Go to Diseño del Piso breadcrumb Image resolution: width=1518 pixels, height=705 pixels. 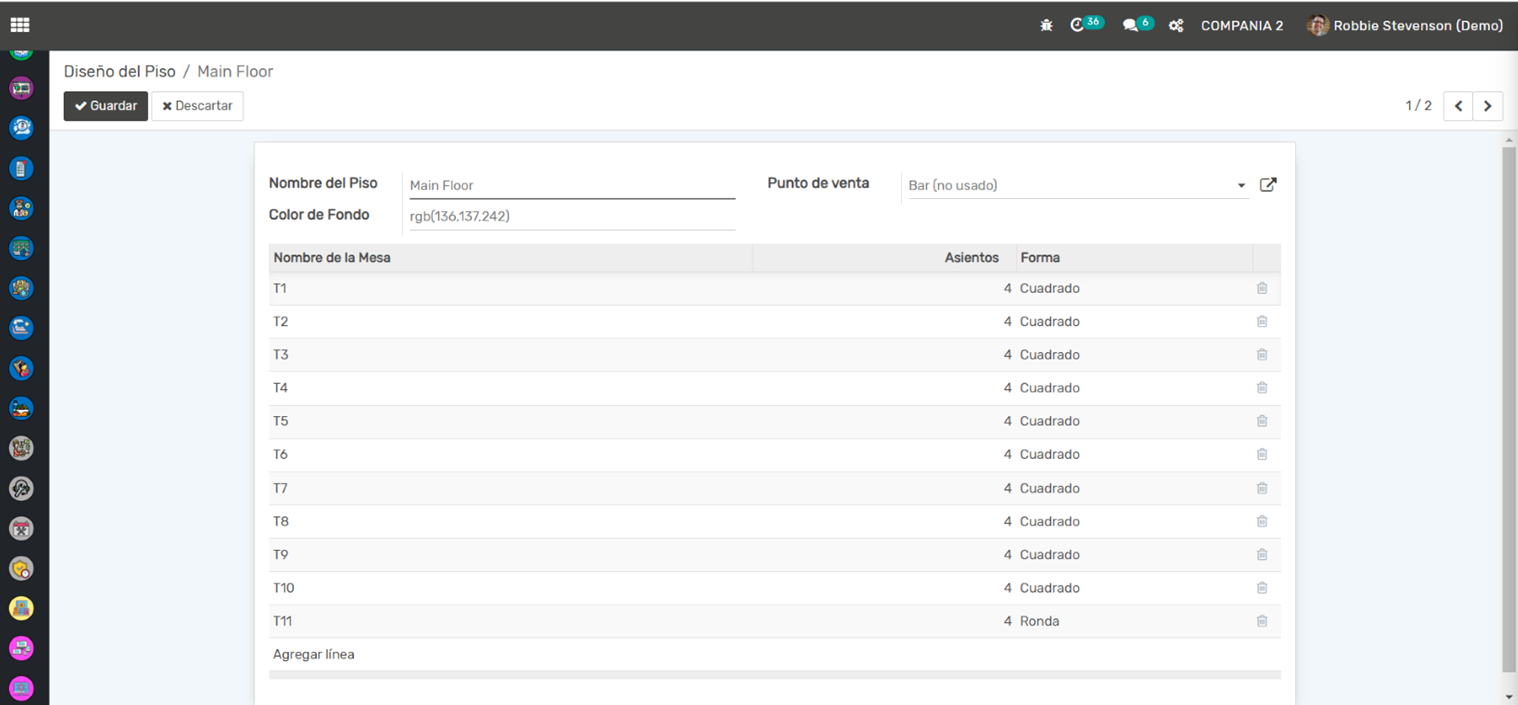point(119,72)
